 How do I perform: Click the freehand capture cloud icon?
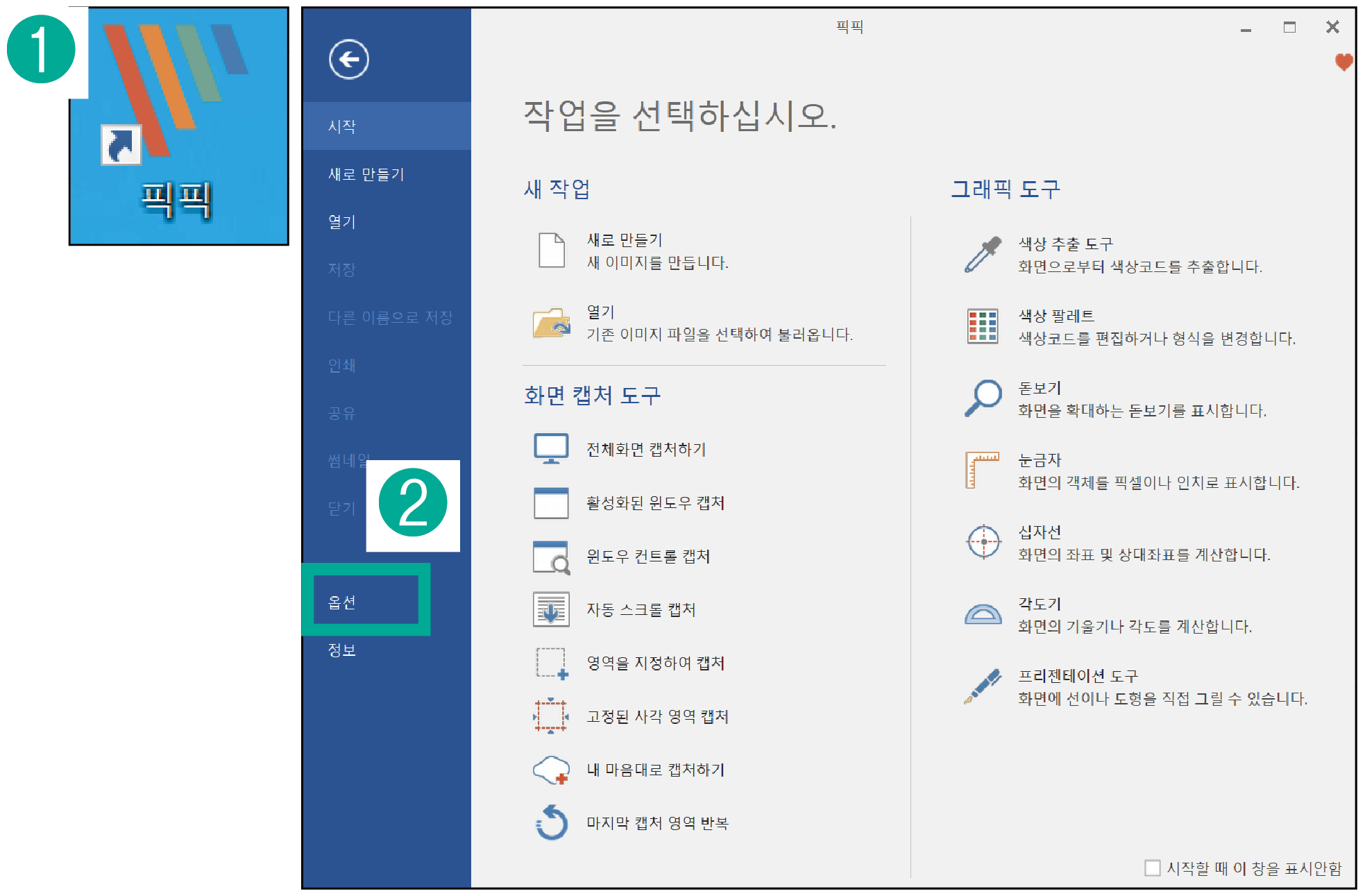[x=552, y=770]
